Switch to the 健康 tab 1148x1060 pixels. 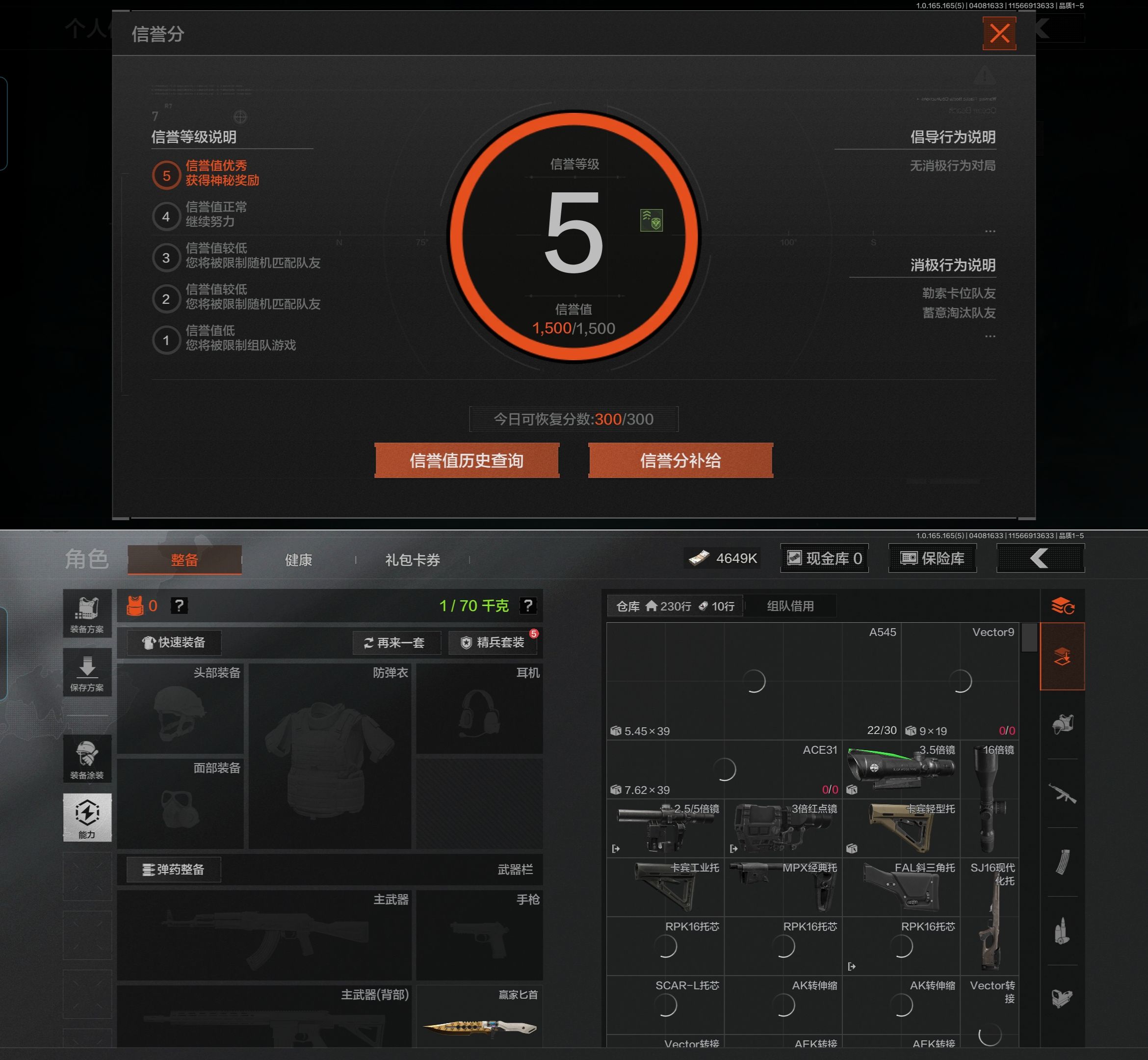pyautogui.click(x=299, y=560)
